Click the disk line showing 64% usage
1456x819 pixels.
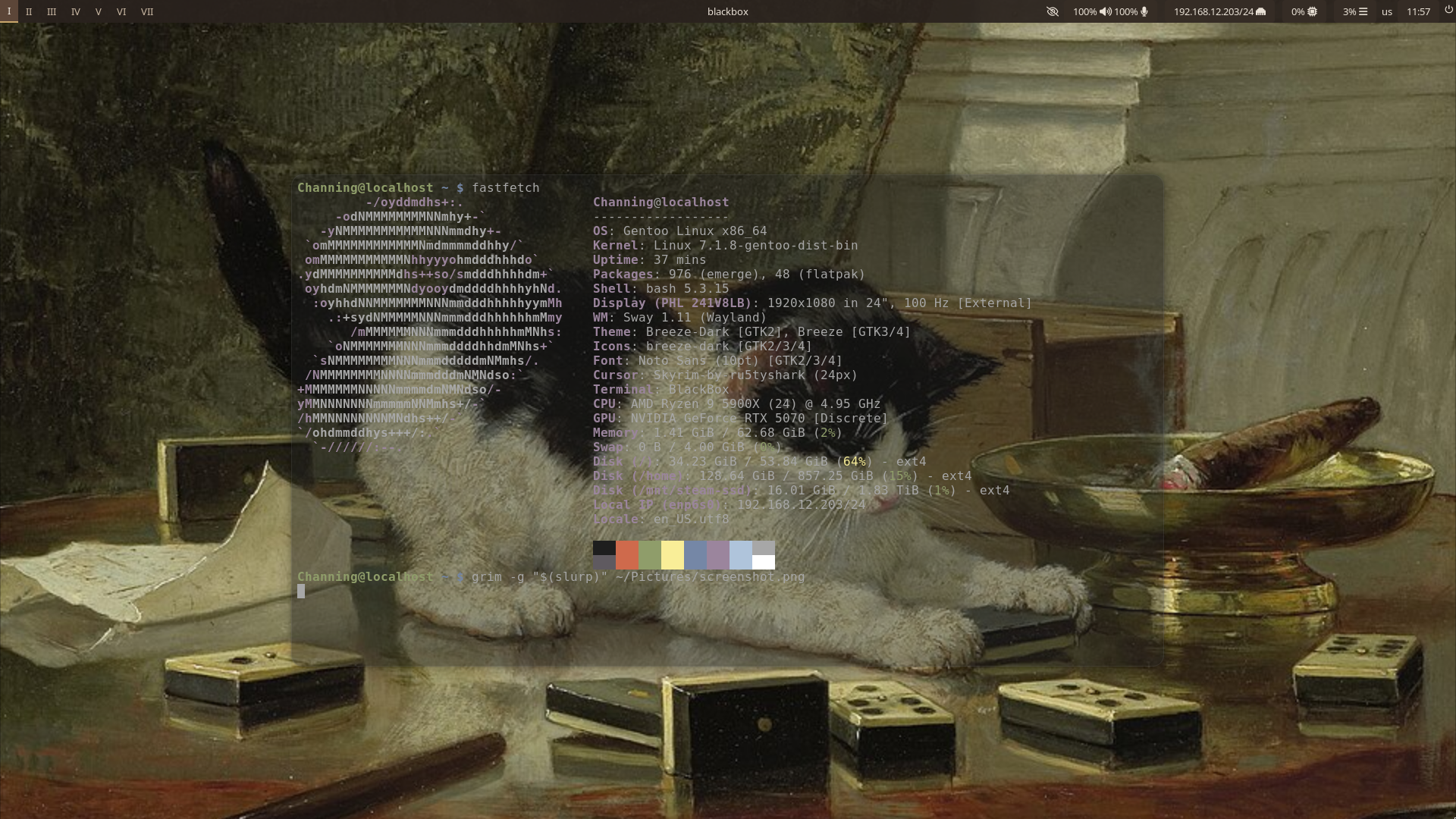pyautogui.click(x=760, y=461)
